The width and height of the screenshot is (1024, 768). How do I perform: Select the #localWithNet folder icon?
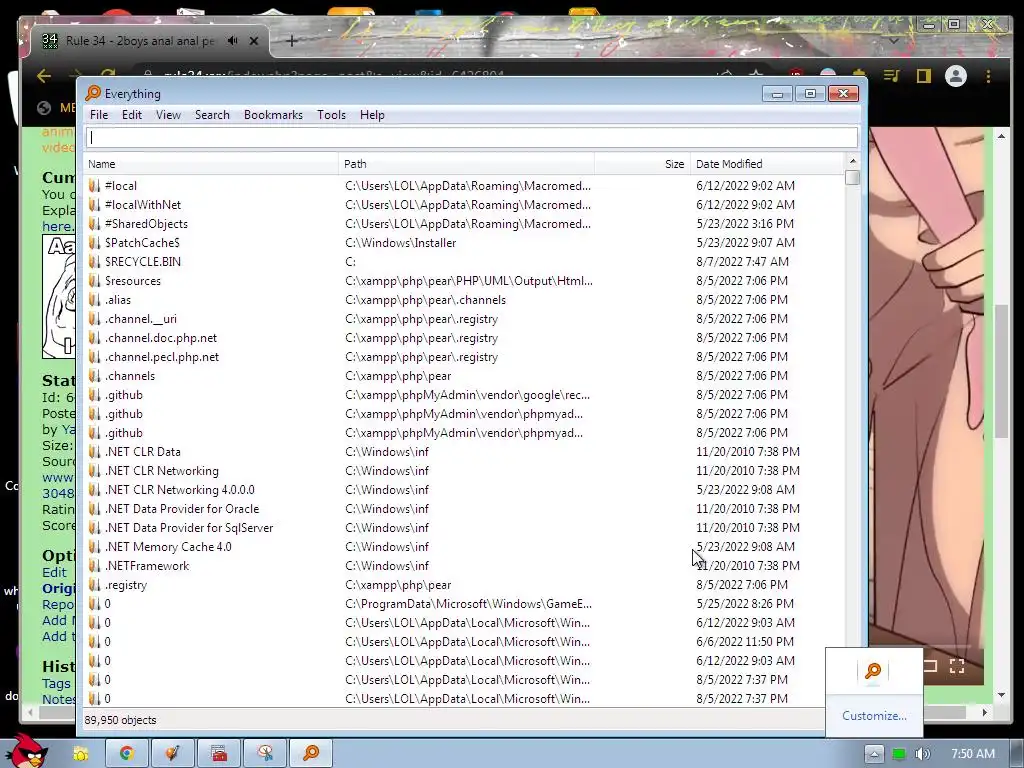click(x=95, y=204)
